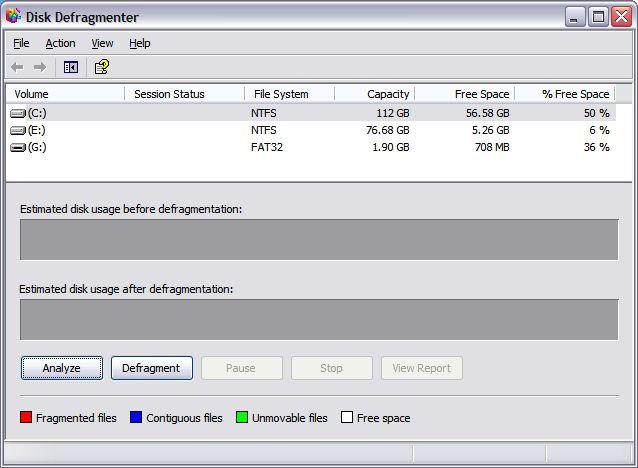Click the usage before defragmentation display bar
This screenshot has height=468, width=638.
coord(319,240)
